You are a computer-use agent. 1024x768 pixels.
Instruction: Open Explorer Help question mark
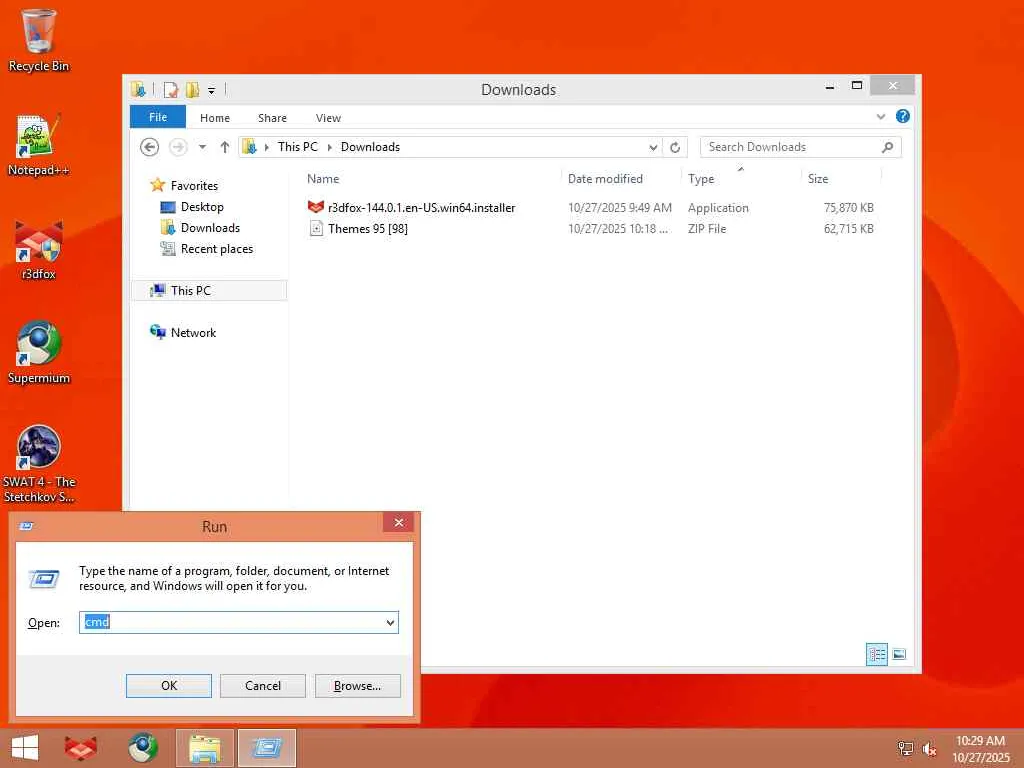pyautogui.click(x=903, y=116)
